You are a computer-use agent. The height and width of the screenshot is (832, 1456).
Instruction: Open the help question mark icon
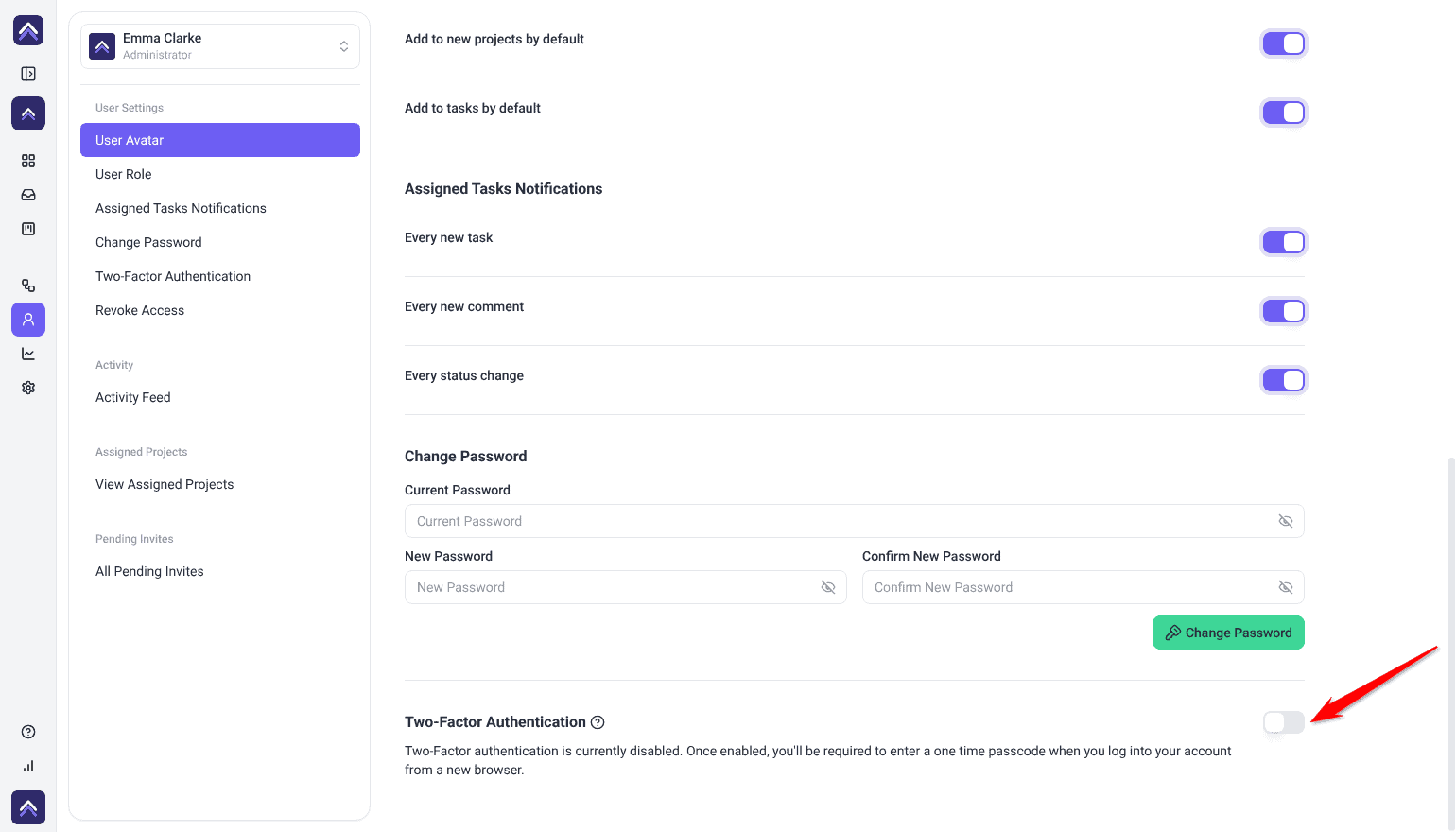point(28,732)
